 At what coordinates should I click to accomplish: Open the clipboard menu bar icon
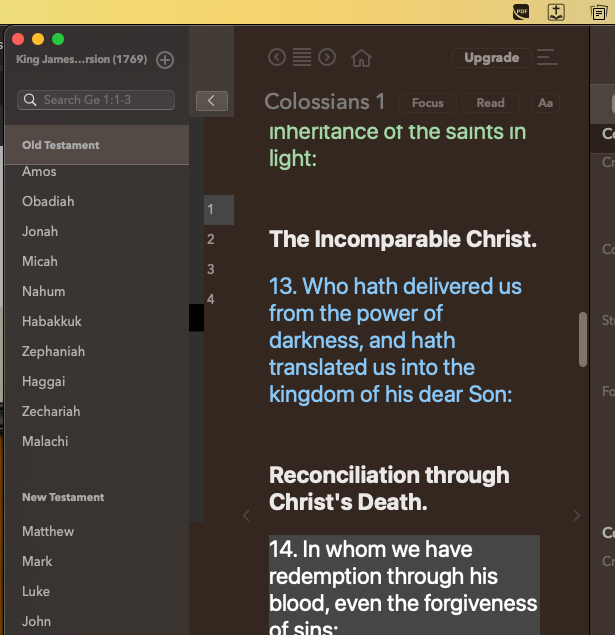pos(598,13)
